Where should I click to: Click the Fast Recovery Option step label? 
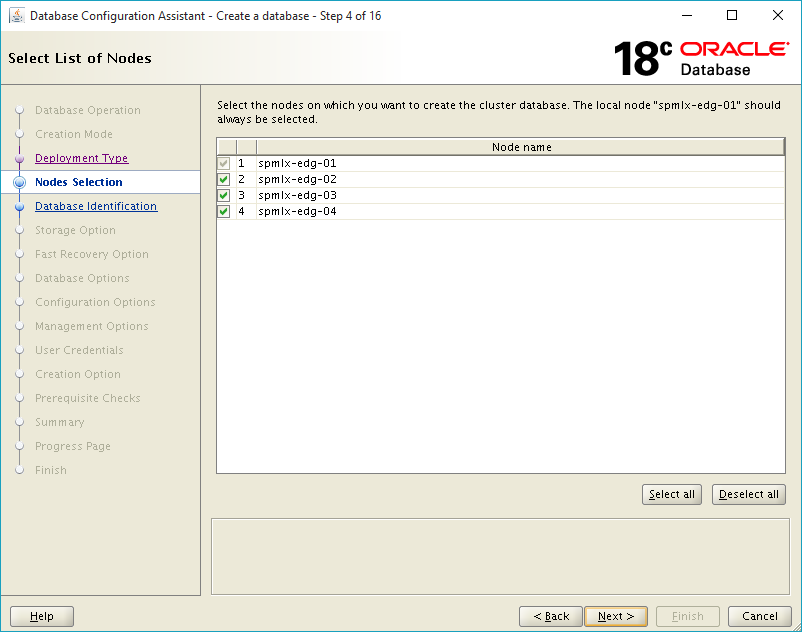click(x=92, y=254)
